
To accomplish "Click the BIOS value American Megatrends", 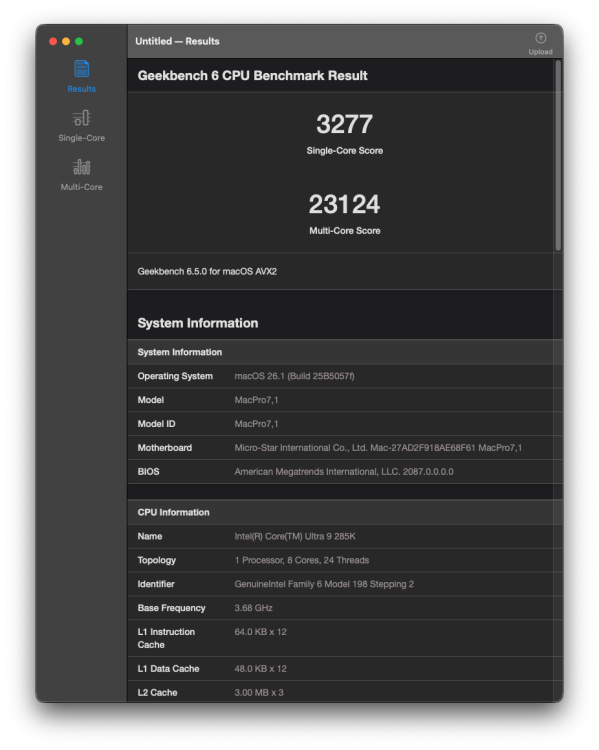I will click(x=344, y=472).
